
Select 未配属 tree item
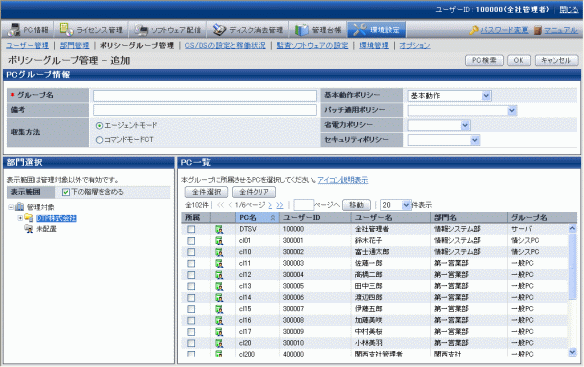coord(46,229)
